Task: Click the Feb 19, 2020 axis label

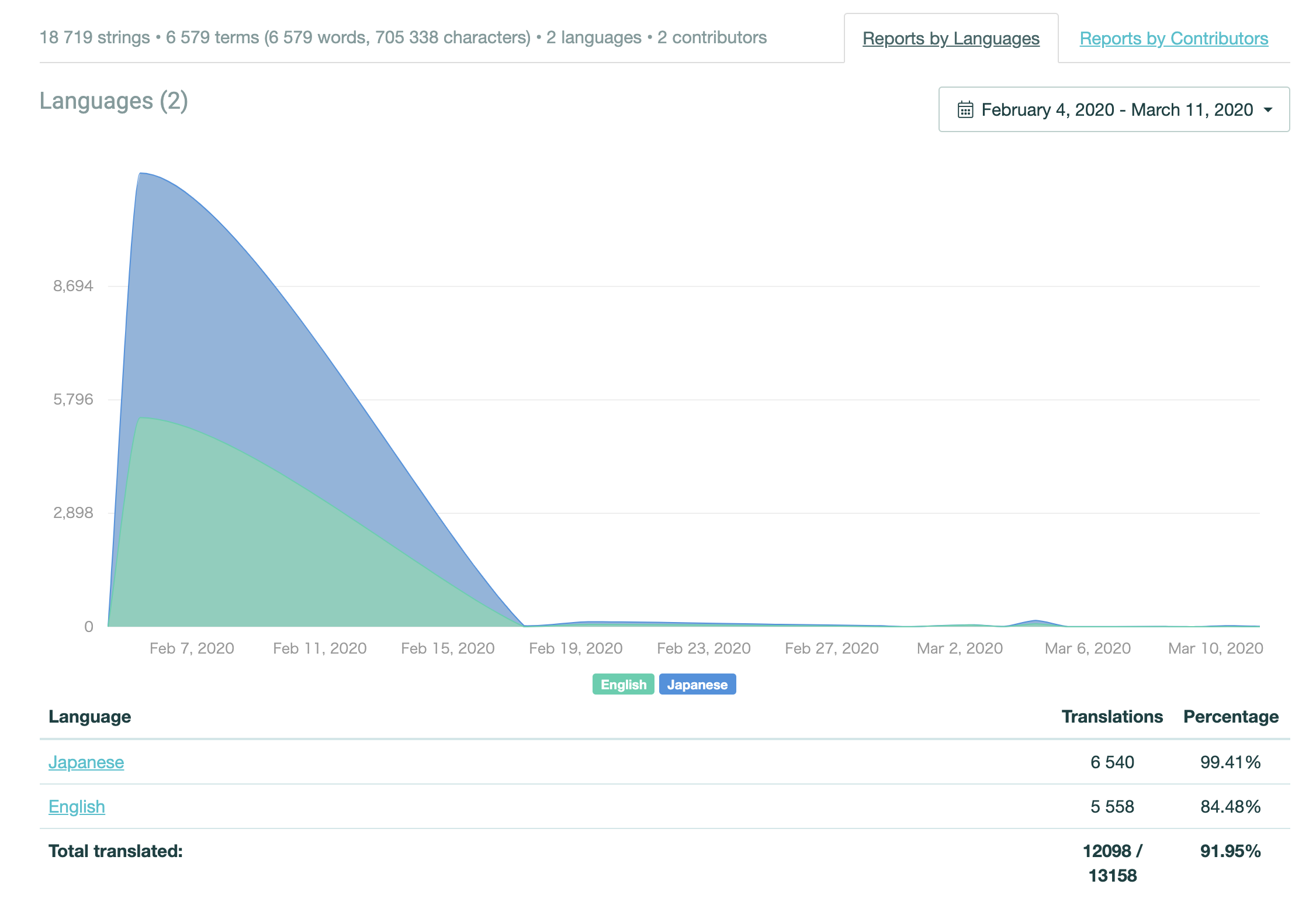Action: pos(576,648)
